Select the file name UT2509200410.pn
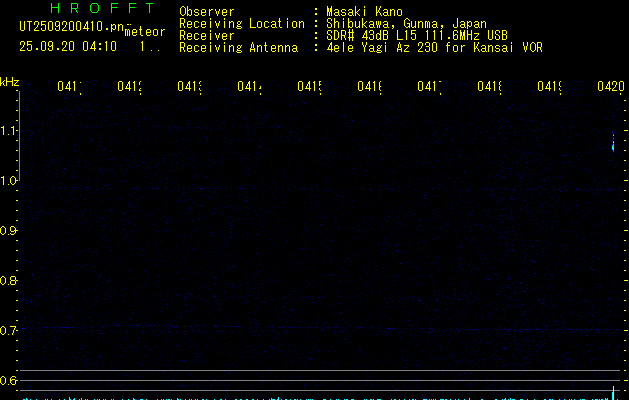Viewport: 629px width, 400px height. 72,27
